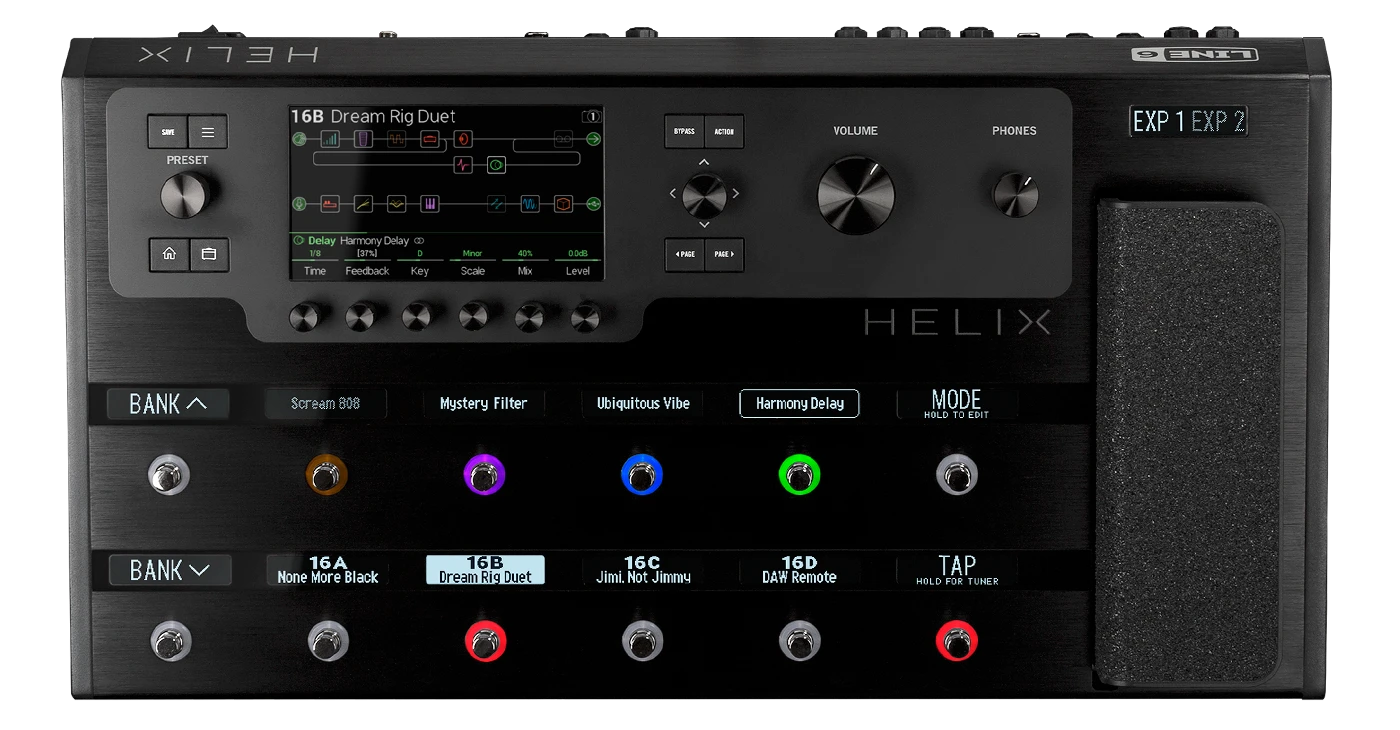Screen dimensions: 1400x730
Task: Select the purple compressor block on path 1
Action: [364, 139]
